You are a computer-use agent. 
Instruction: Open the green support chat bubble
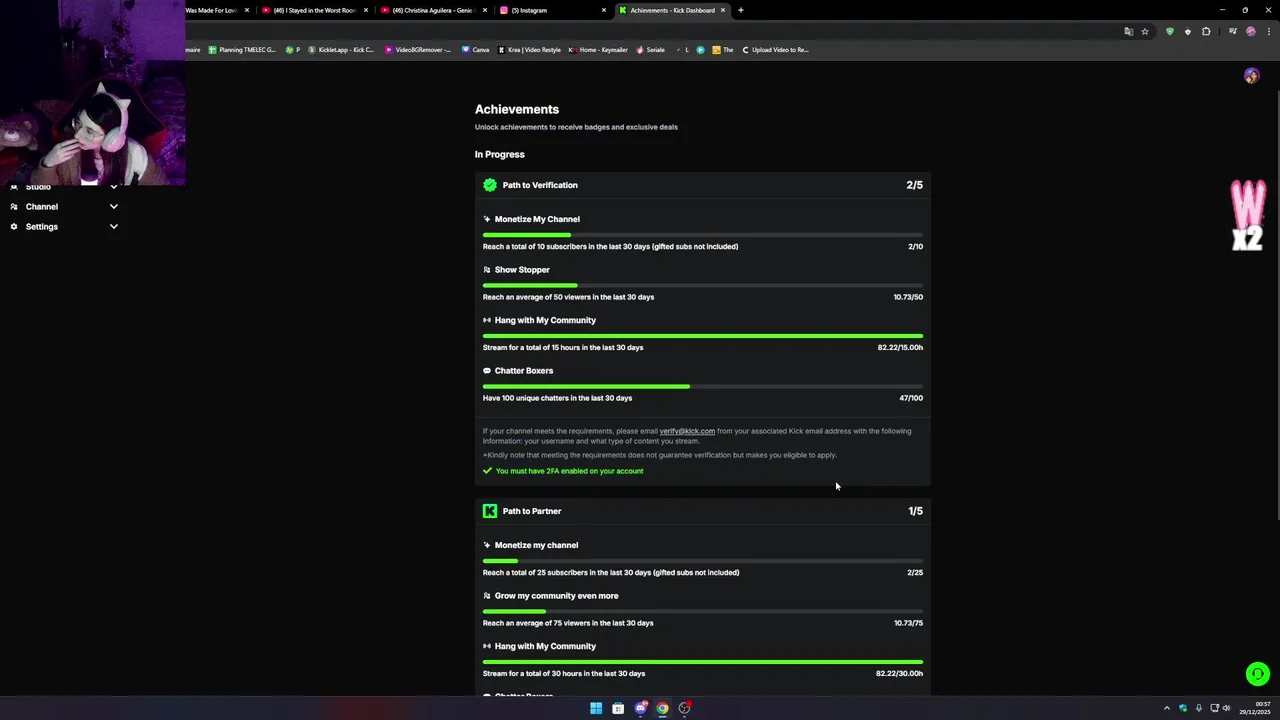1258,674
